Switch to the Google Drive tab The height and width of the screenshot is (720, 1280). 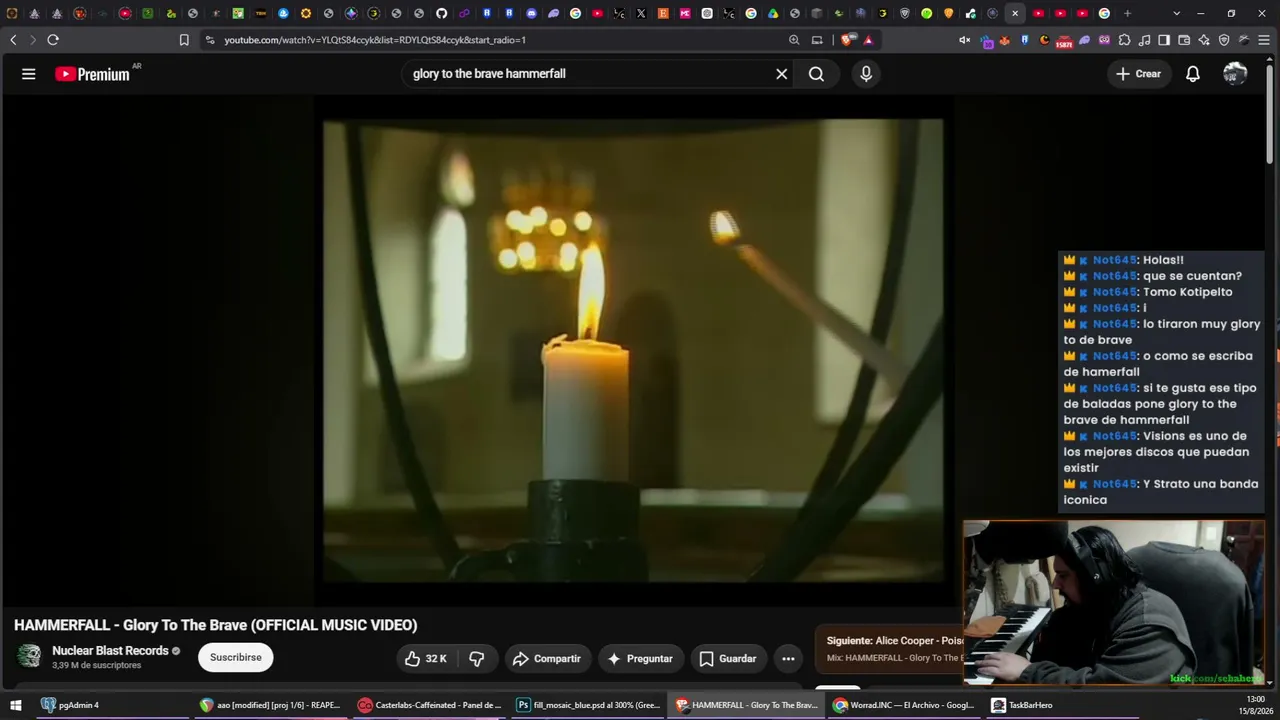[773, 13]
